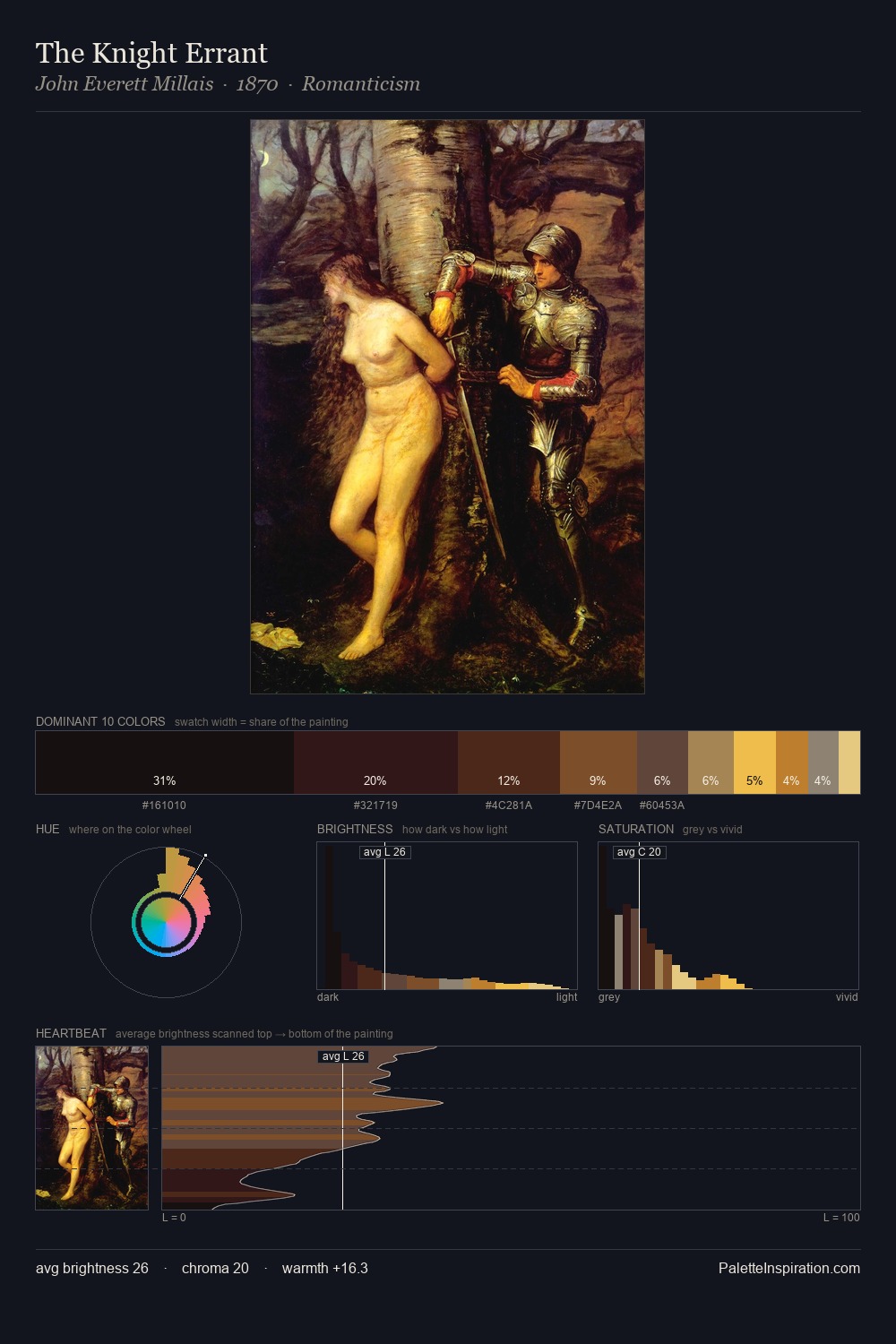Select the 9% medium brown swatch
The width and height of the screenshot is (896, 1344).
(x=599, y=762)
